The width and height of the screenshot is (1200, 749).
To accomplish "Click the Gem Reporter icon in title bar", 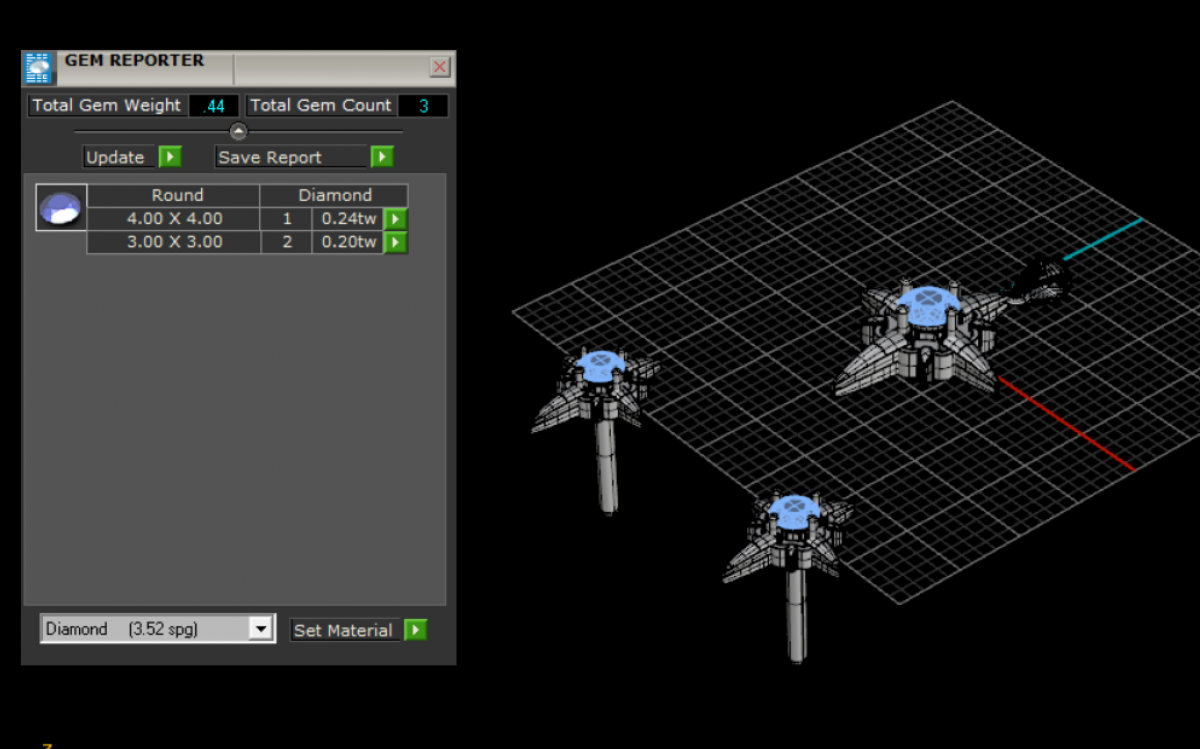I will click(x=38, y=67).
